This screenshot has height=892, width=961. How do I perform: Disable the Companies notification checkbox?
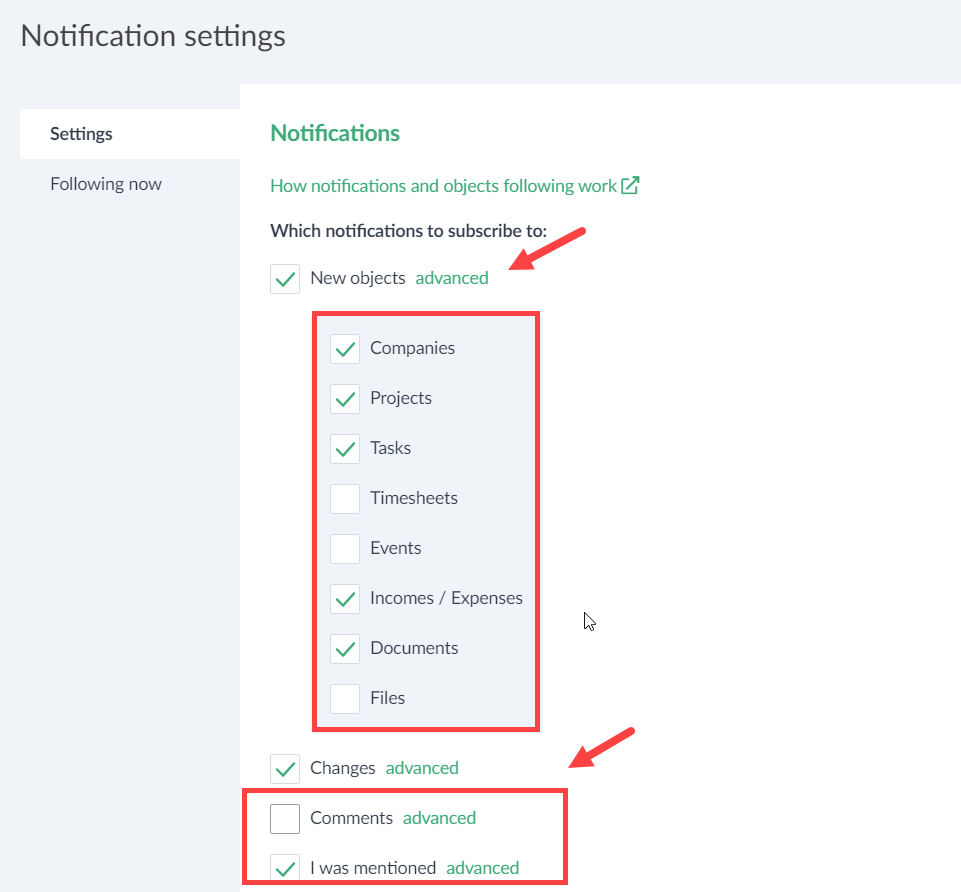coord(345,348)
